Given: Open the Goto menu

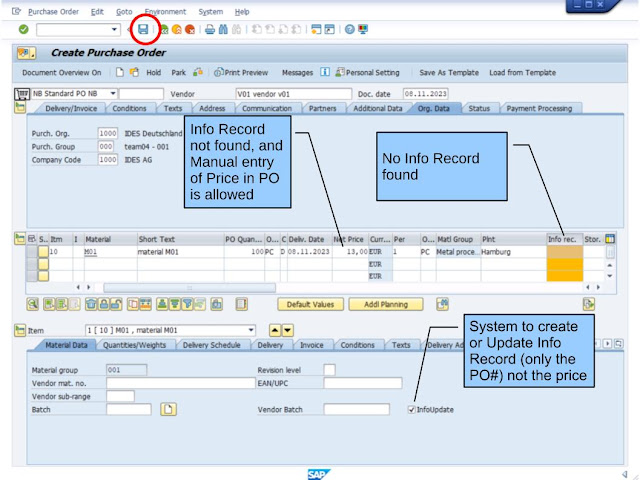Looking at the screenshot, I should coord(124,12).
